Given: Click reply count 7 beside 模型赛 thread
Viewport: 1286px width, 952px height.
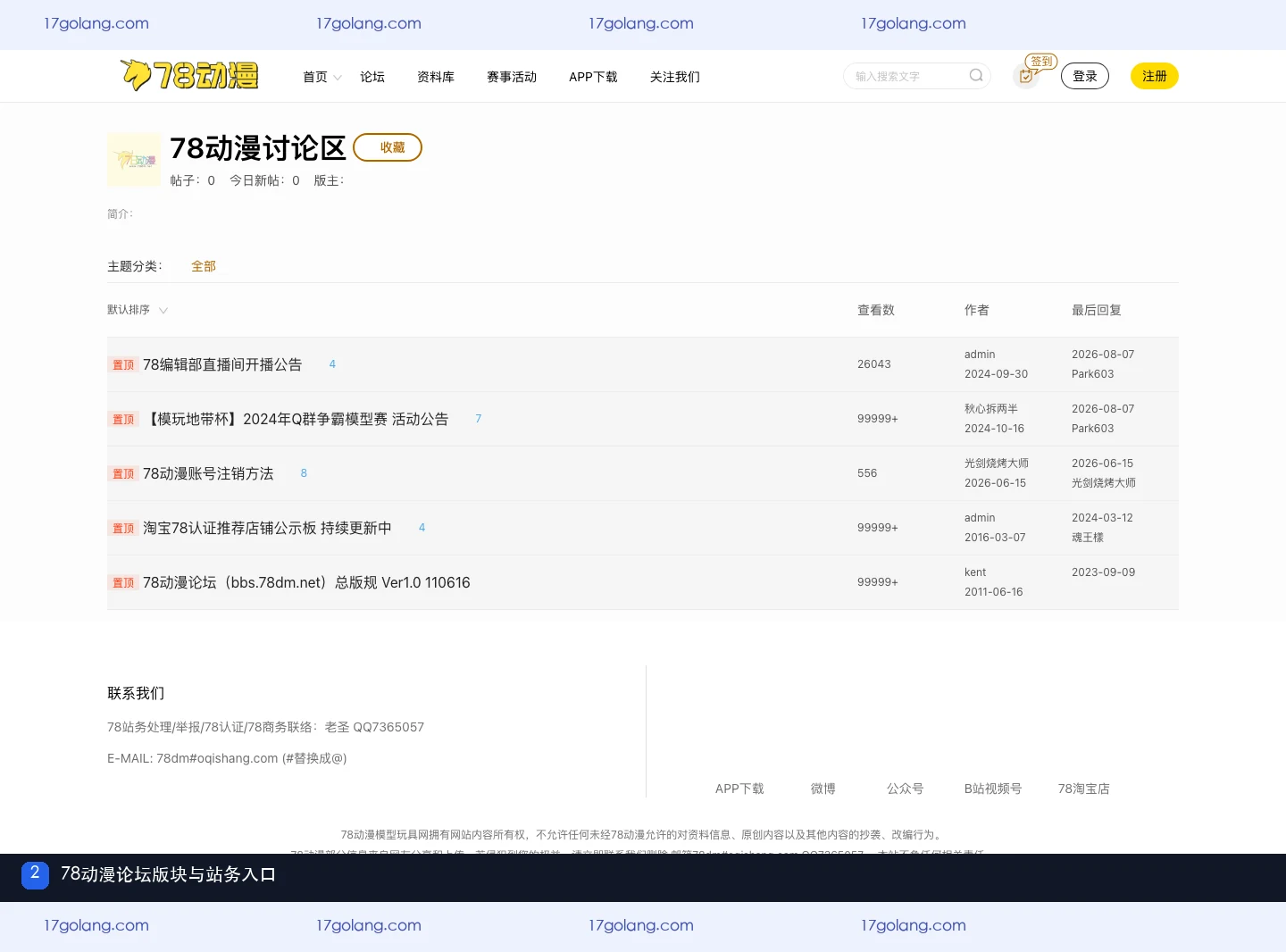Looking at the screenshot, I should click(479, 419).
